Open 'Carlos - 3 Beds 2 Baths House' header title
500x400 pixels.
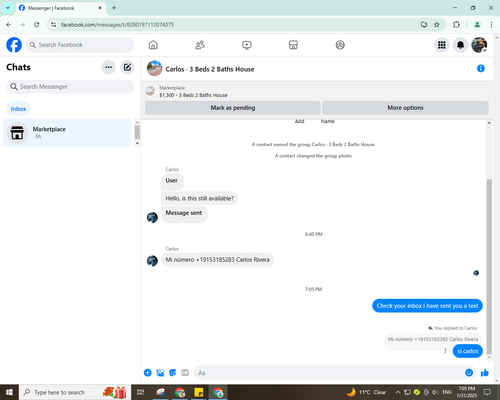click(210, 69)
